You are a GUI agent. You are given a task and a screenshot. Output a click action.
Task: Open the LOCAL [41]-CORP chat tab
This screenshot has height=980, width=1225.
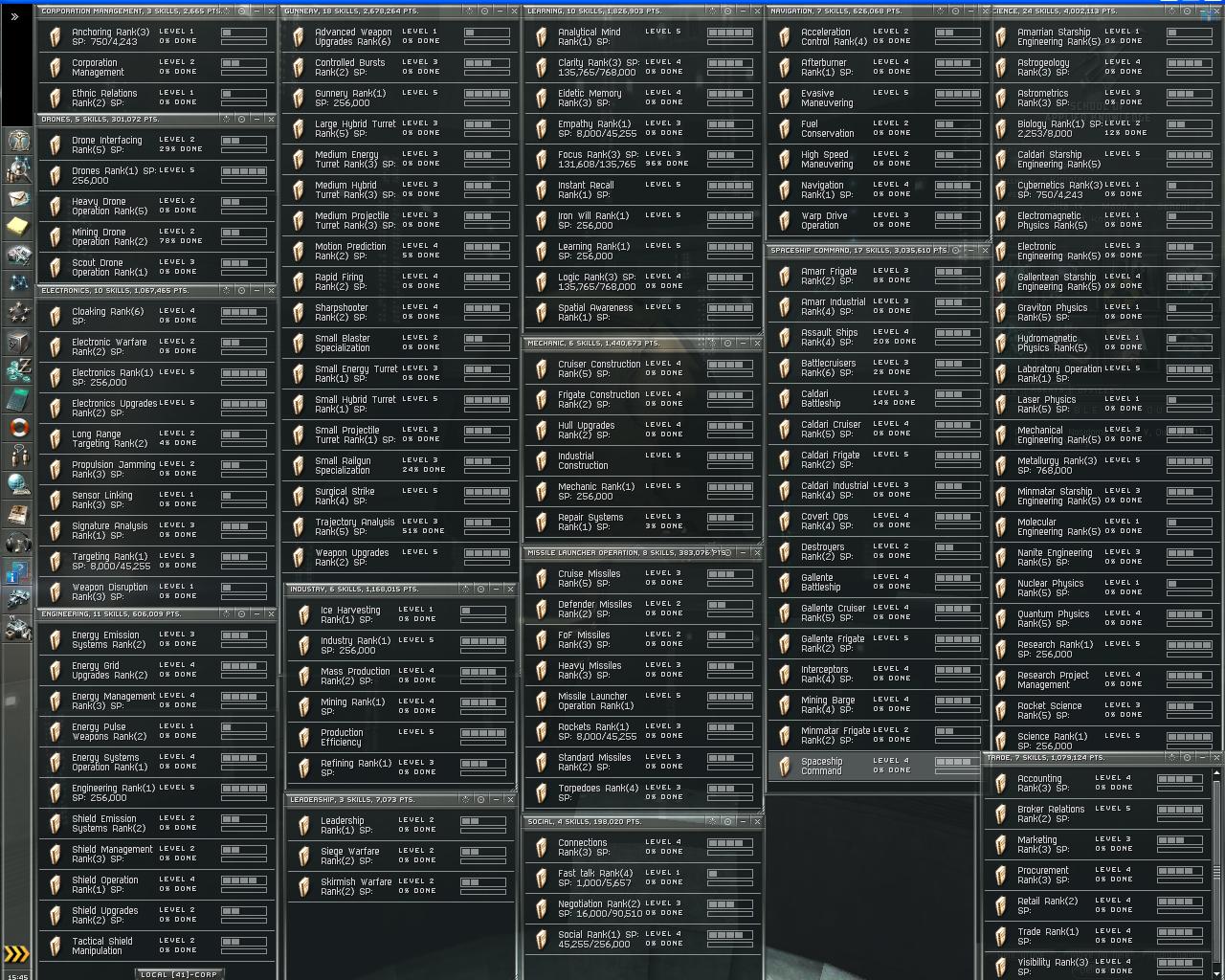coord(179,974)
